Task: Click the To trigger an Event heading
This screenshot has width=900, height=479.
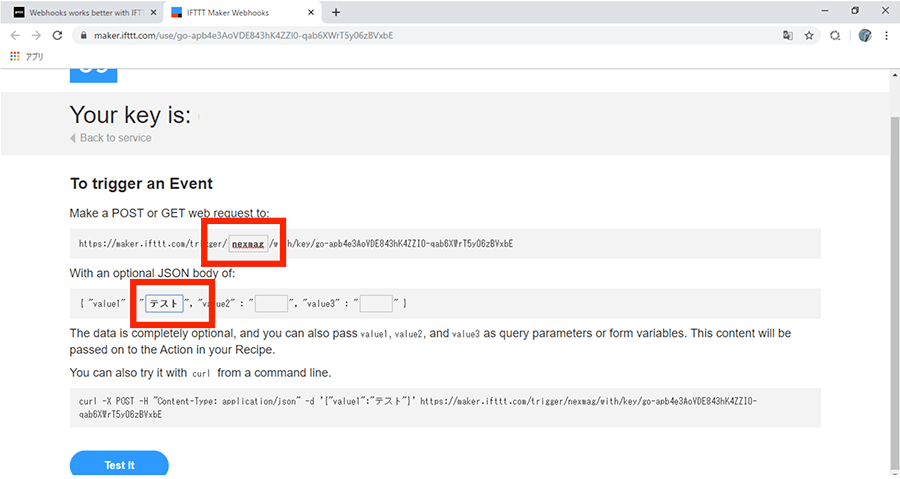Action: (141, 184)
